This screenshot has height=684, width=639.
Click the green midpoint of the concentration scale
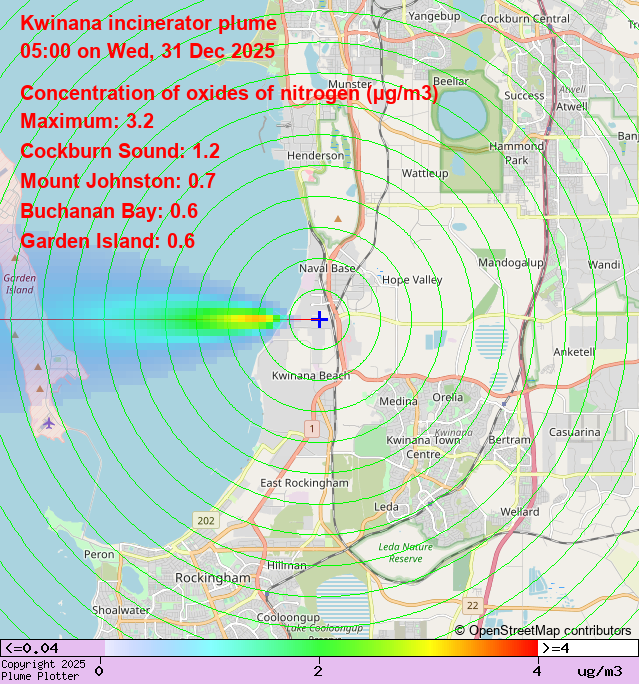coord(318,648)
